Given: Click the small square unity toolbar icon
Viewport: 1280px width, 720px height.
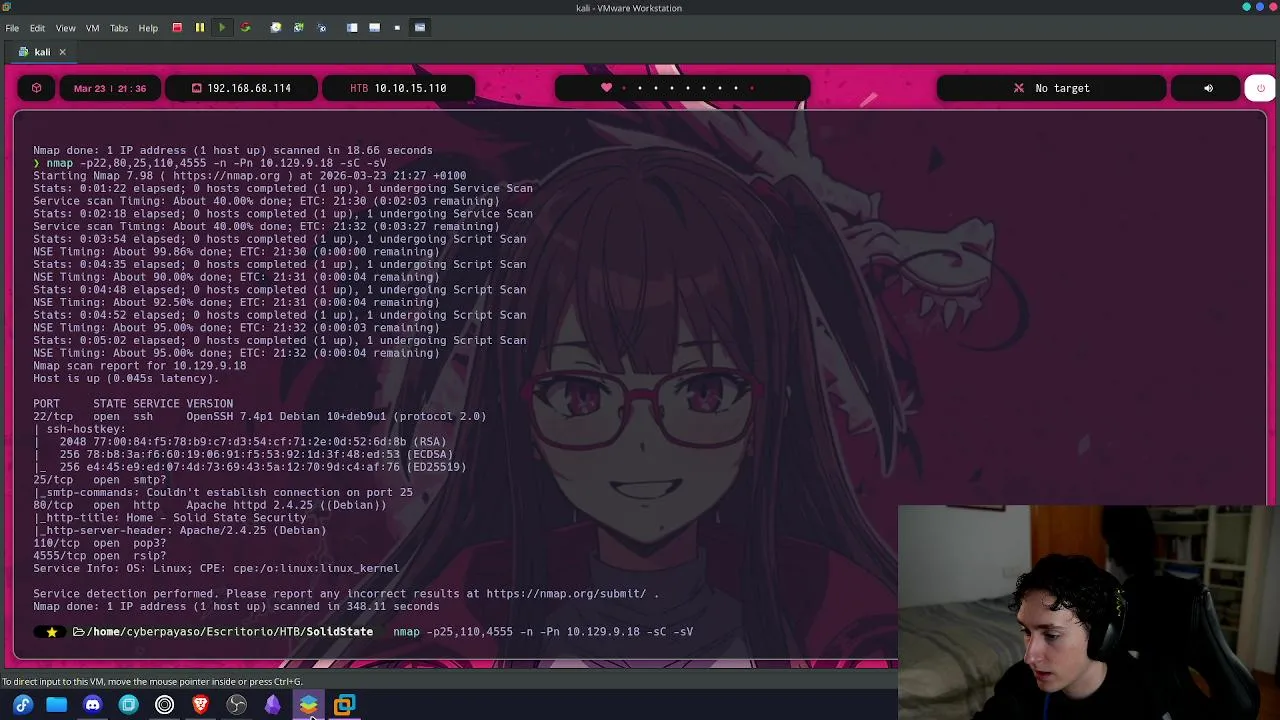Looking at the screenshot, I should 397,28.
